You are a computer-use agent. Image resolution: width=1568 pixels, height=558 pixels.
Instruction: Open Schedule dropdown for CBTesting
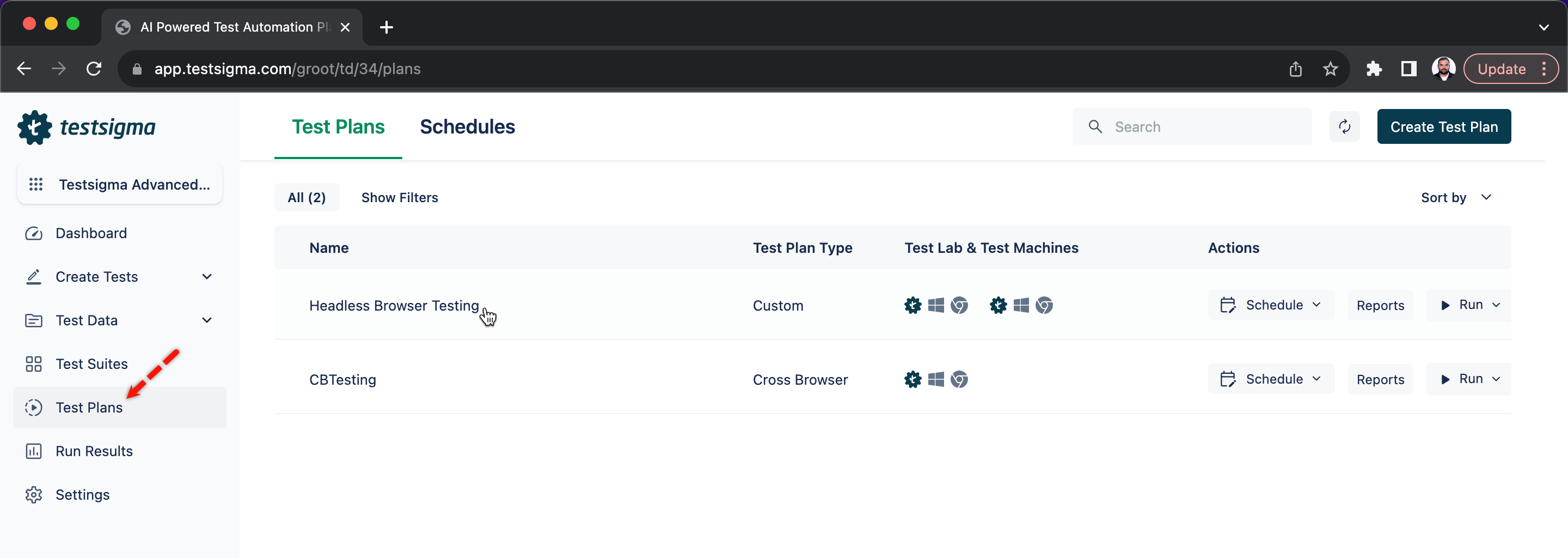(x=1271, y=379)
